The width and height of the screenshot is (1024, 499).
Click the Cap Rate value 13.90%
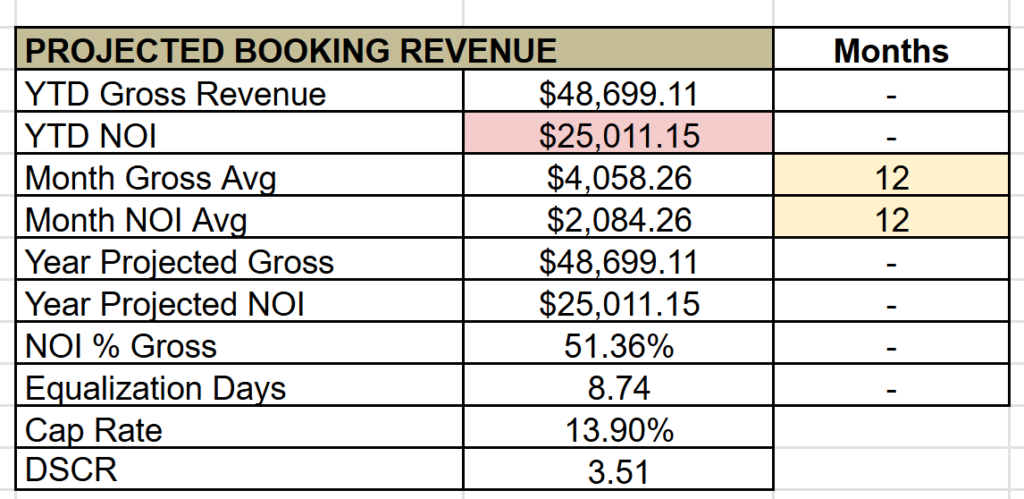tap(618, 430)
